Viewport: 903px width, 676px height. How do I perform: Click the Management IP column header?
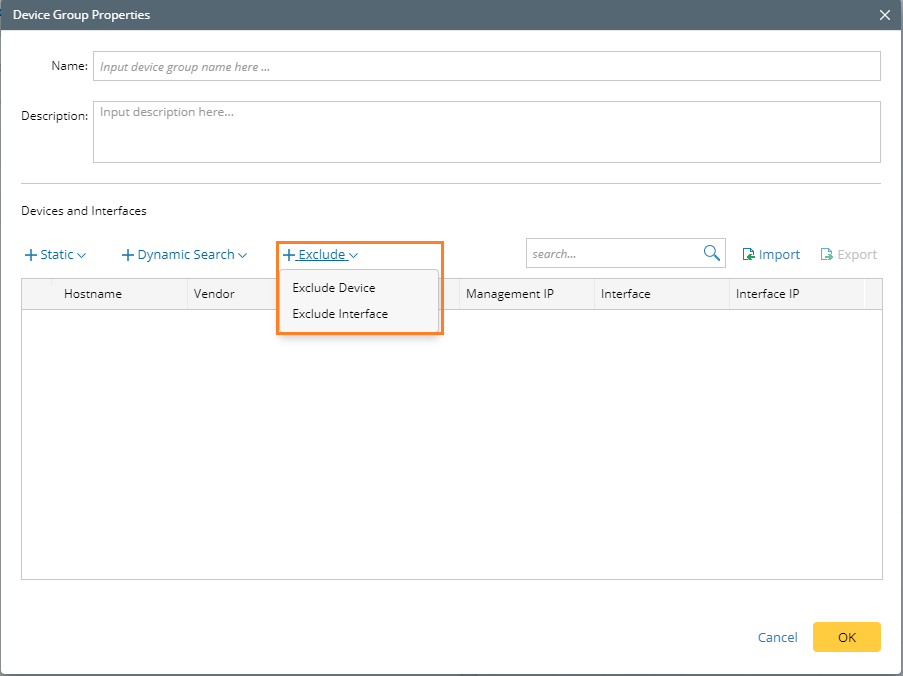[x=509, y=294]
